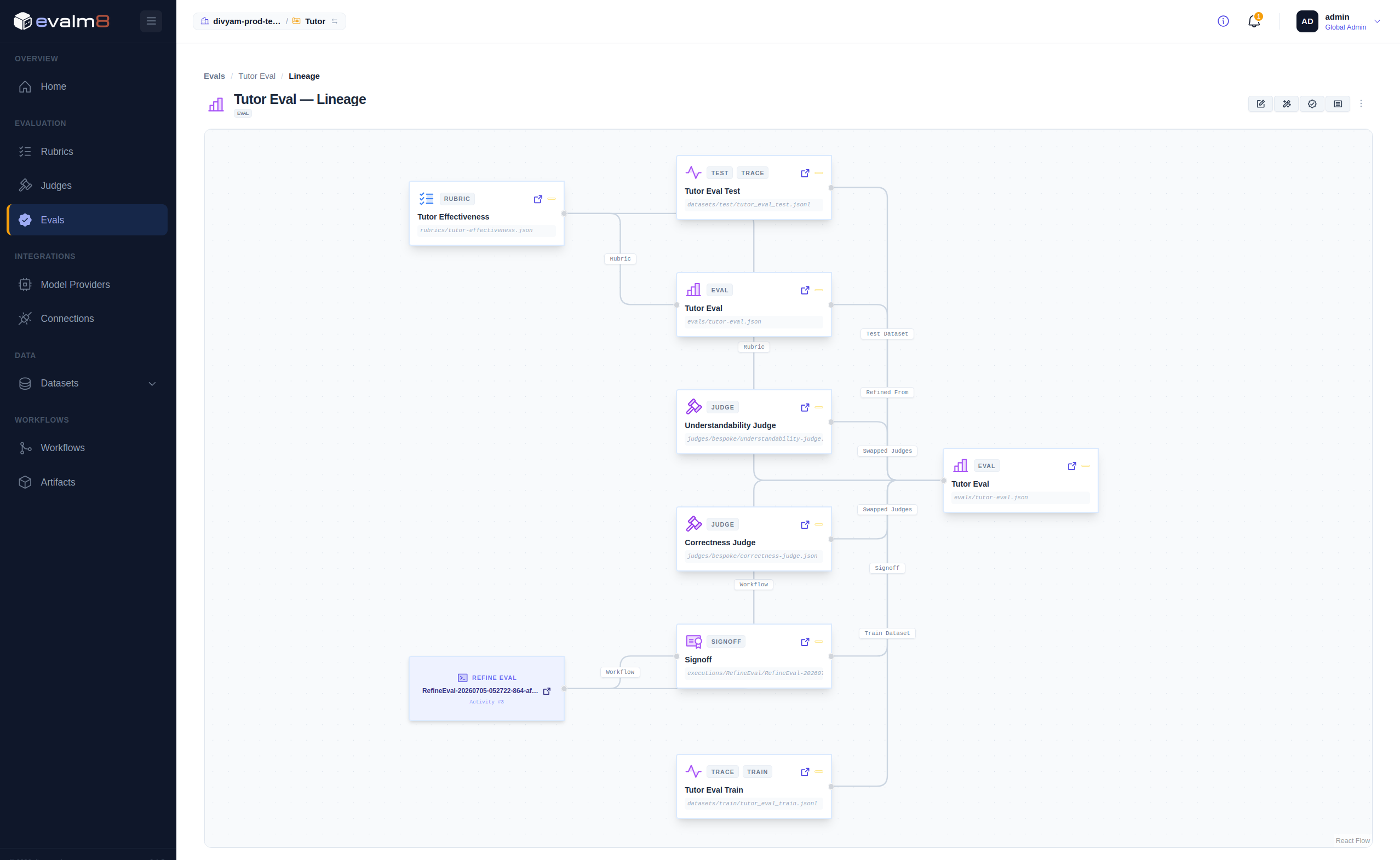Toggle the sidebar collapse hamburger button
Screen dimensions: 1400x860
click(x=151, y=21)
